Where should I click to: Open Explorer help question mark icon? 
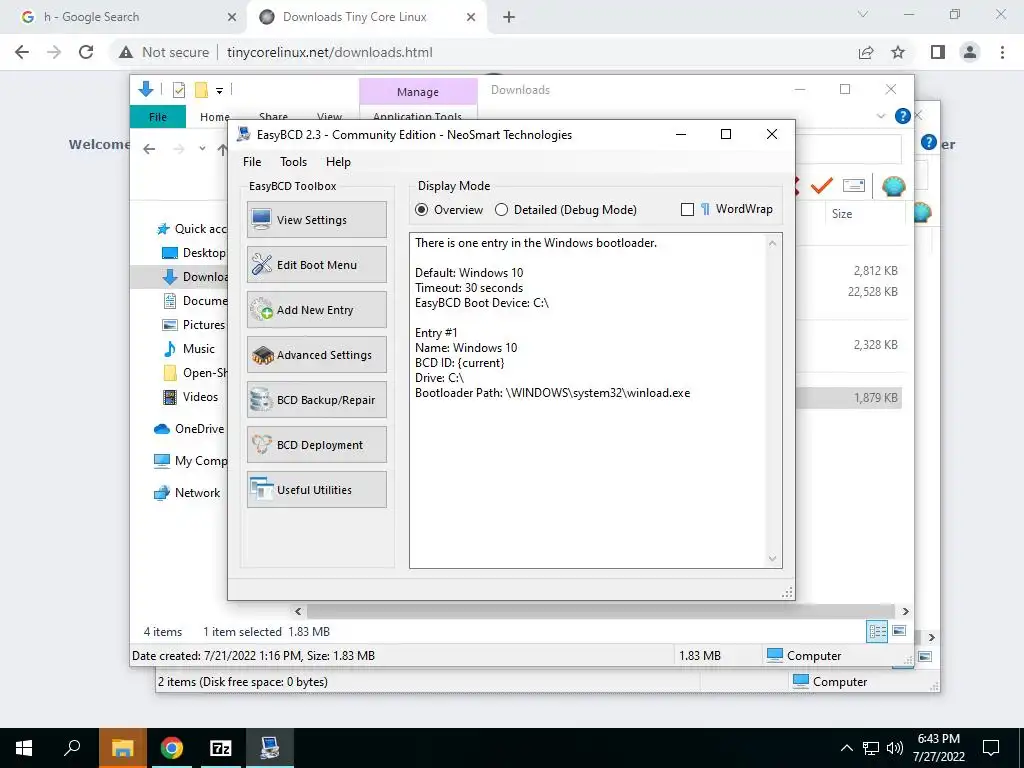pos(903,116)
